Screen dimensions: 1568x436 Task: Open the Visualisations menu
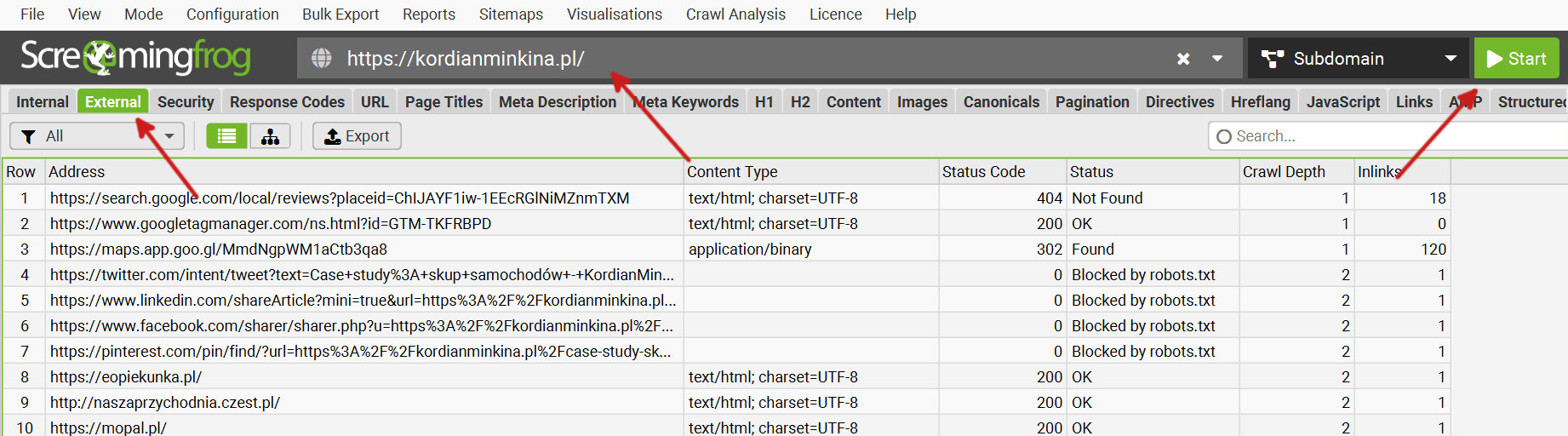(x=615, y=14)
